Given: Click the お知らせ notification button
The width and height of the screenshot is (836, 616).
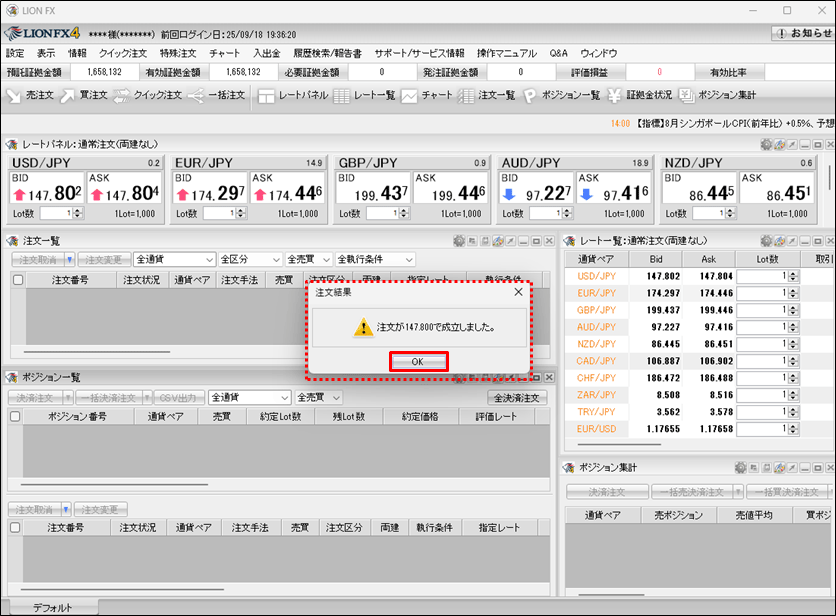Looking at the screenshot, I should pos(802,33).
